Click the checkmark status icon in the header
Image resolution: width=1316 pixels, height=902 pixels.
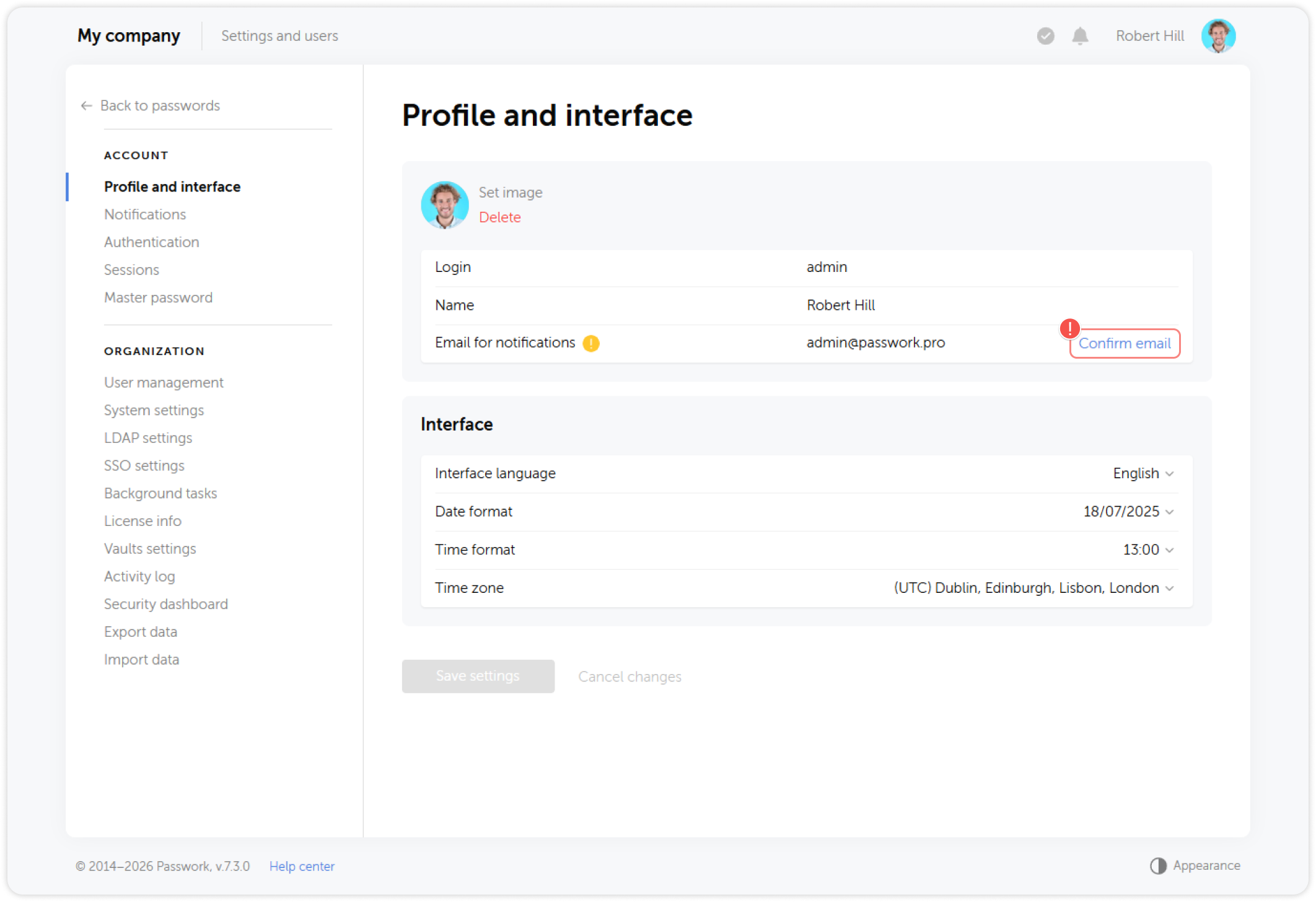point(1045,36)
